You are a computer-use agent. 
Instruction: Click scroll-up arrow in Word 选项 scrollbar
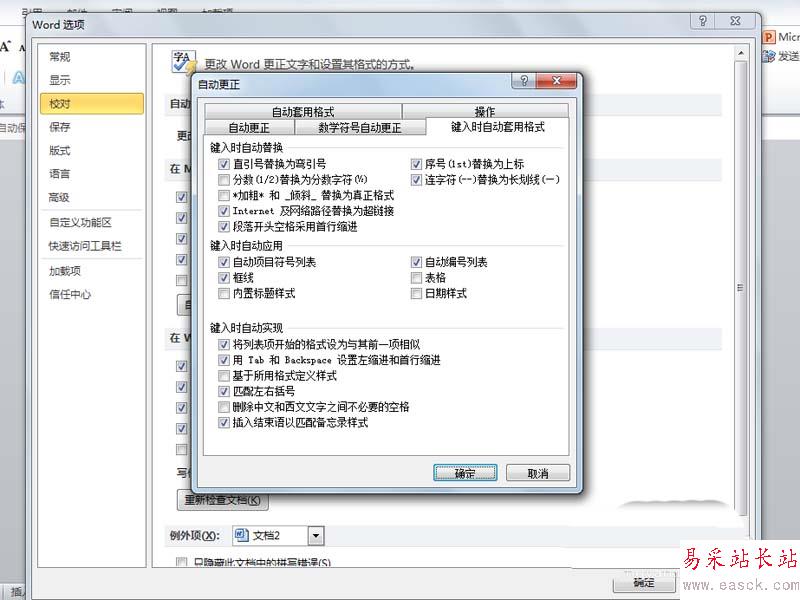(x=741, y=53)
